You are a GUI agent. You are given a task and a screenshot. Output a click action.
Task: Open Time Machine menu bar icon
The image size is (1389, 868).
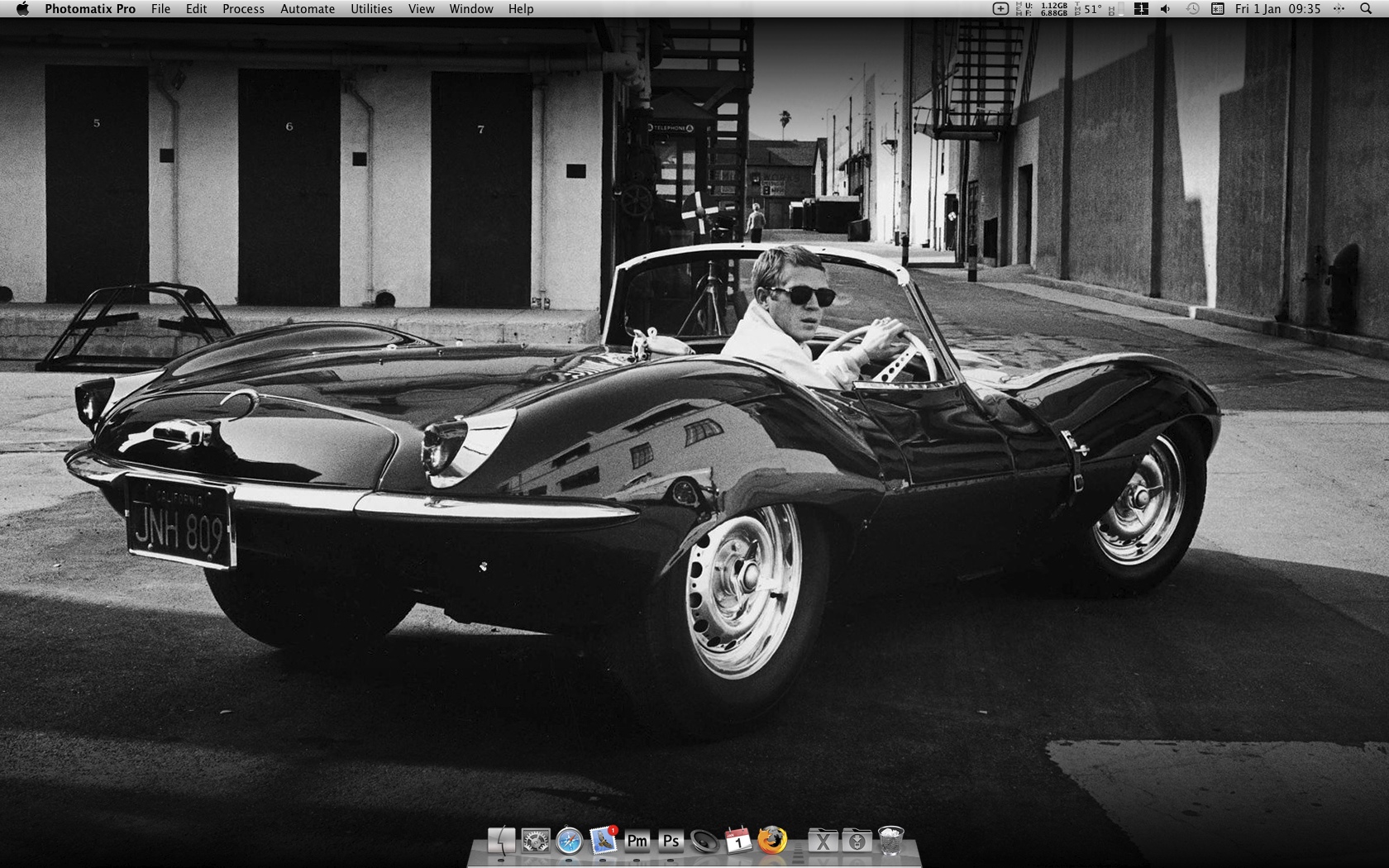tap(1192, 9)
